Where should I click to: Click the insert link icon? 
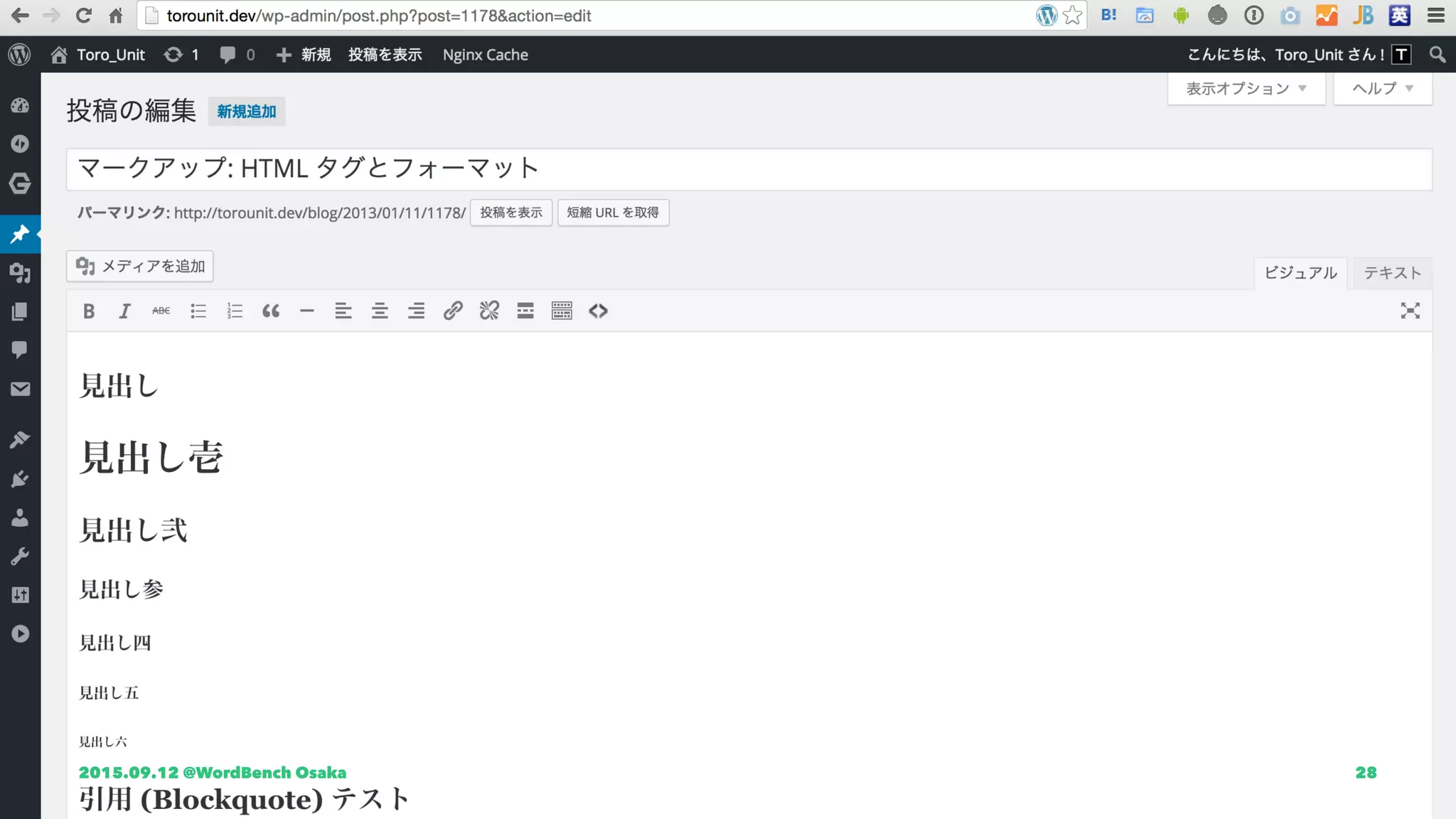pyautogui.click(x=453, y=311)
